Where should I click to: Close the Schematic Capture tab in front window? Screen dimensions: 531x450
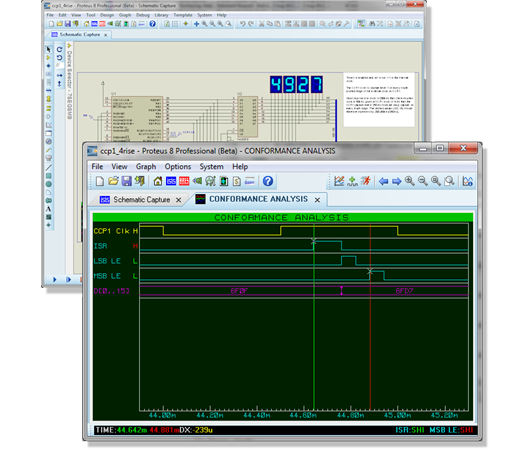tap(178, 200)
